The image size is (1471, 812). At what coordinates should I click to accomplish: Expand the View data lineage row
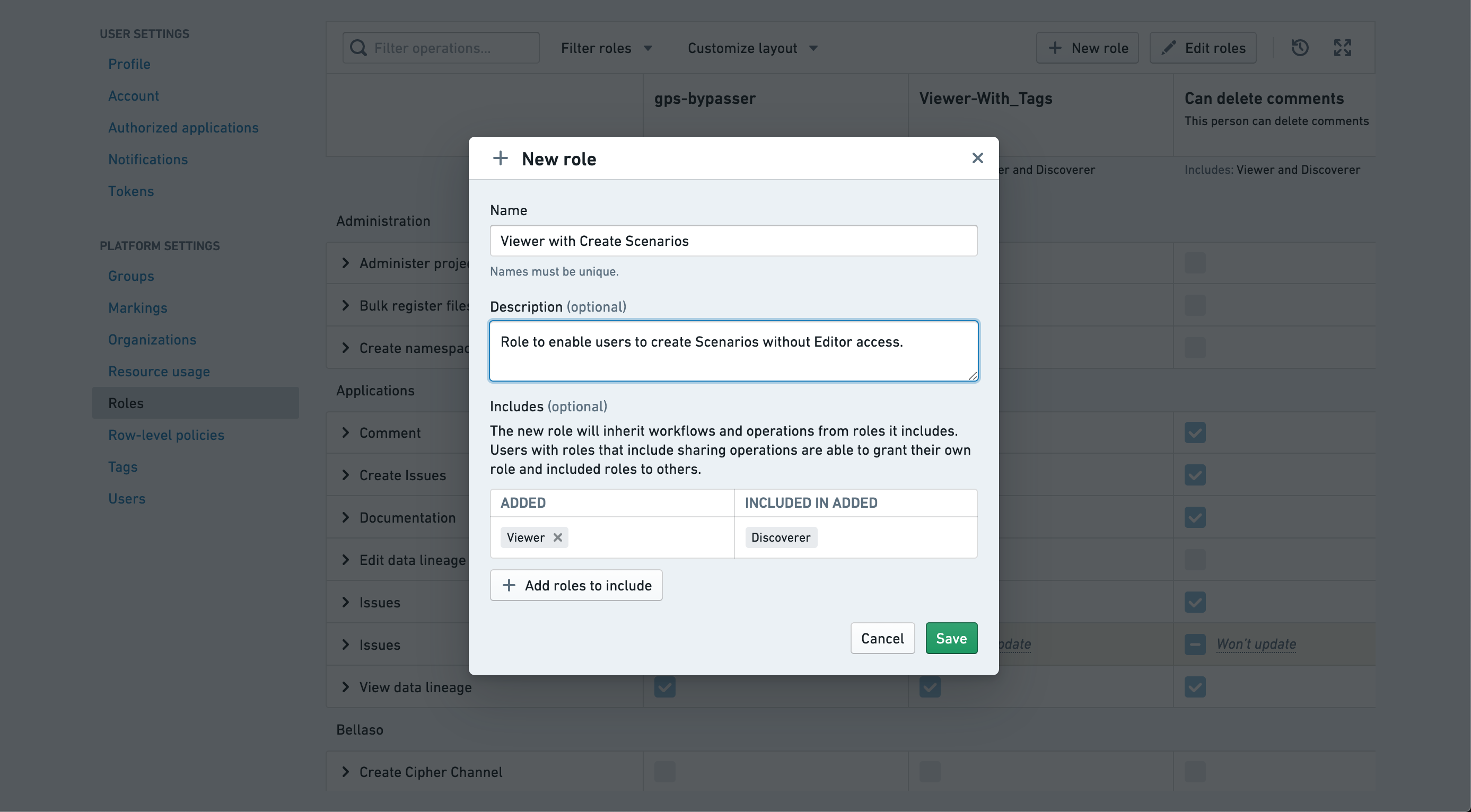346,687
